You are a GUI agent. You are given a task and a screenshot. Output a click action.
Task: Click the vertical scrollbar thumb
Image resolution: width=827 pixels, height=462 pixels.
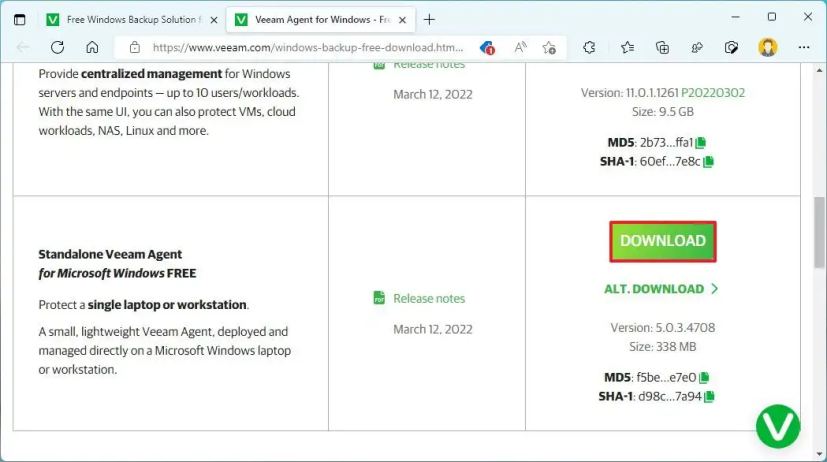click(x=819, y=232)
